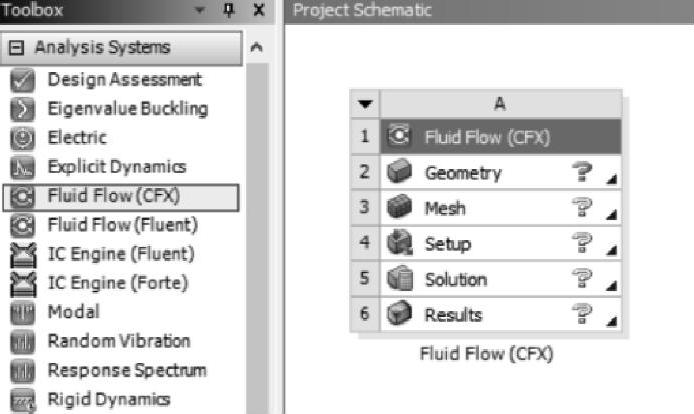Select Fluid Flow (CFX) in Toolbox
694x414 pixels.
[x=120, y=196]
